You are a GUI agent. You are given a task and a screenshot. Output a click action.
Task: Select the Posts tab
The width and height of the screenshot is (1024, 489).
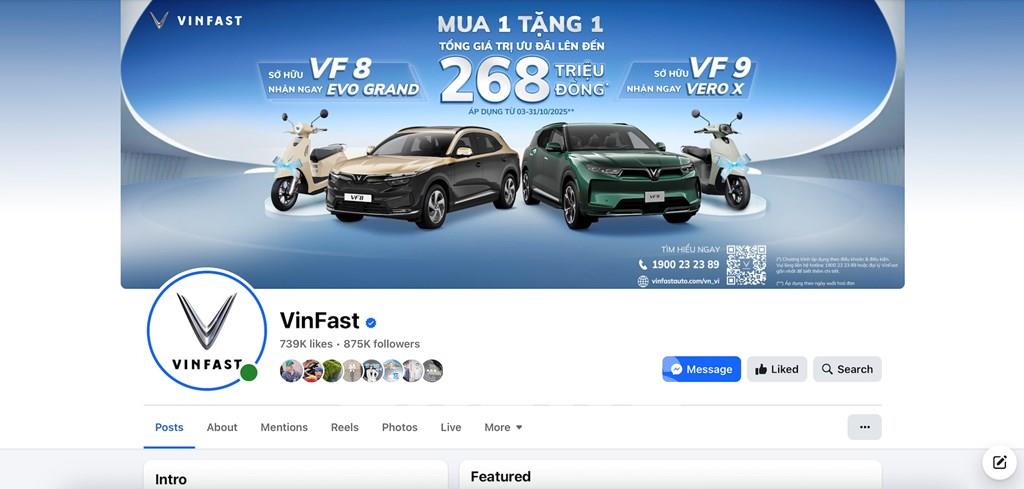click(x=169, y=427)
